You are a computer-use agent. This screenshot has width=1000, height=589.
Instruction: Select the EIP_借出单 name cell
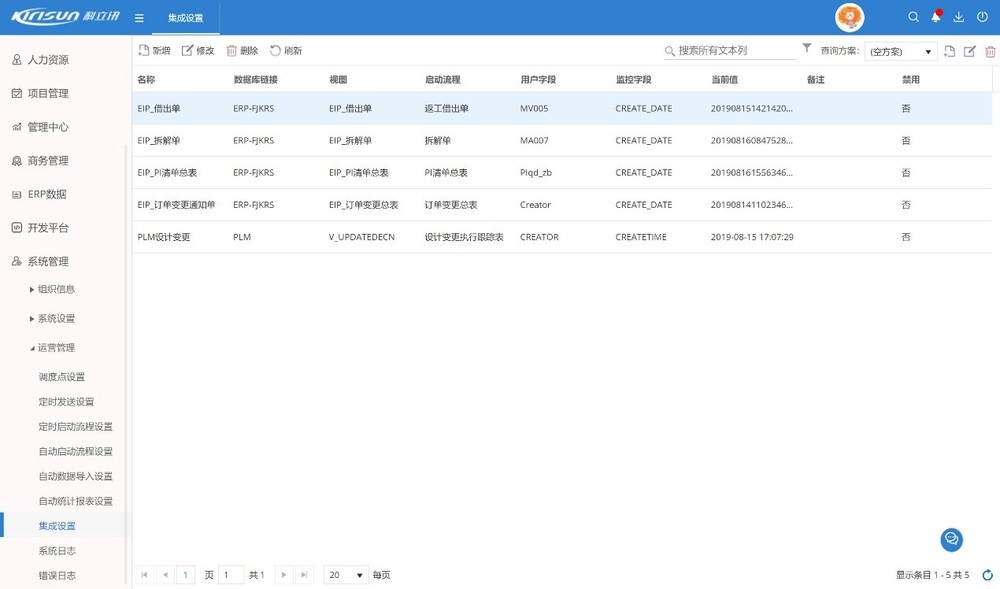(x=159, y=108)
